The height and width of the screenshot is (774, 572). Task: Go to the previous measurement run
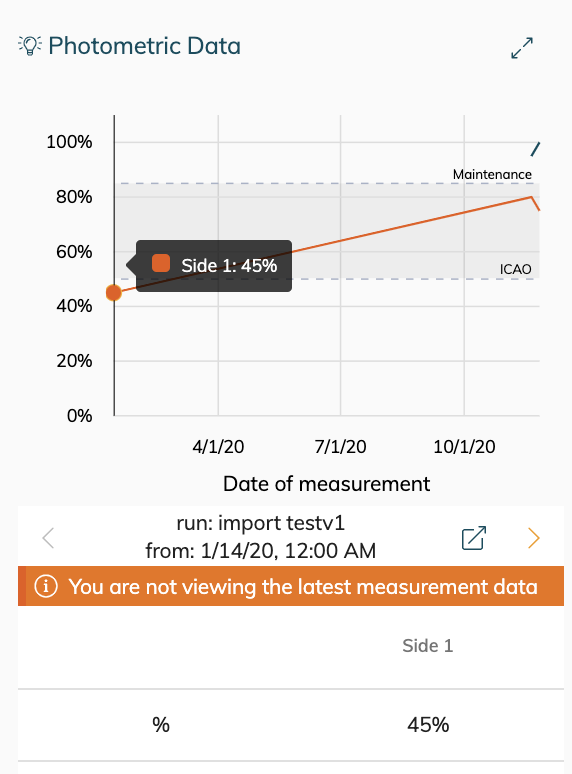pyautogui.click(x=48, y=538)
